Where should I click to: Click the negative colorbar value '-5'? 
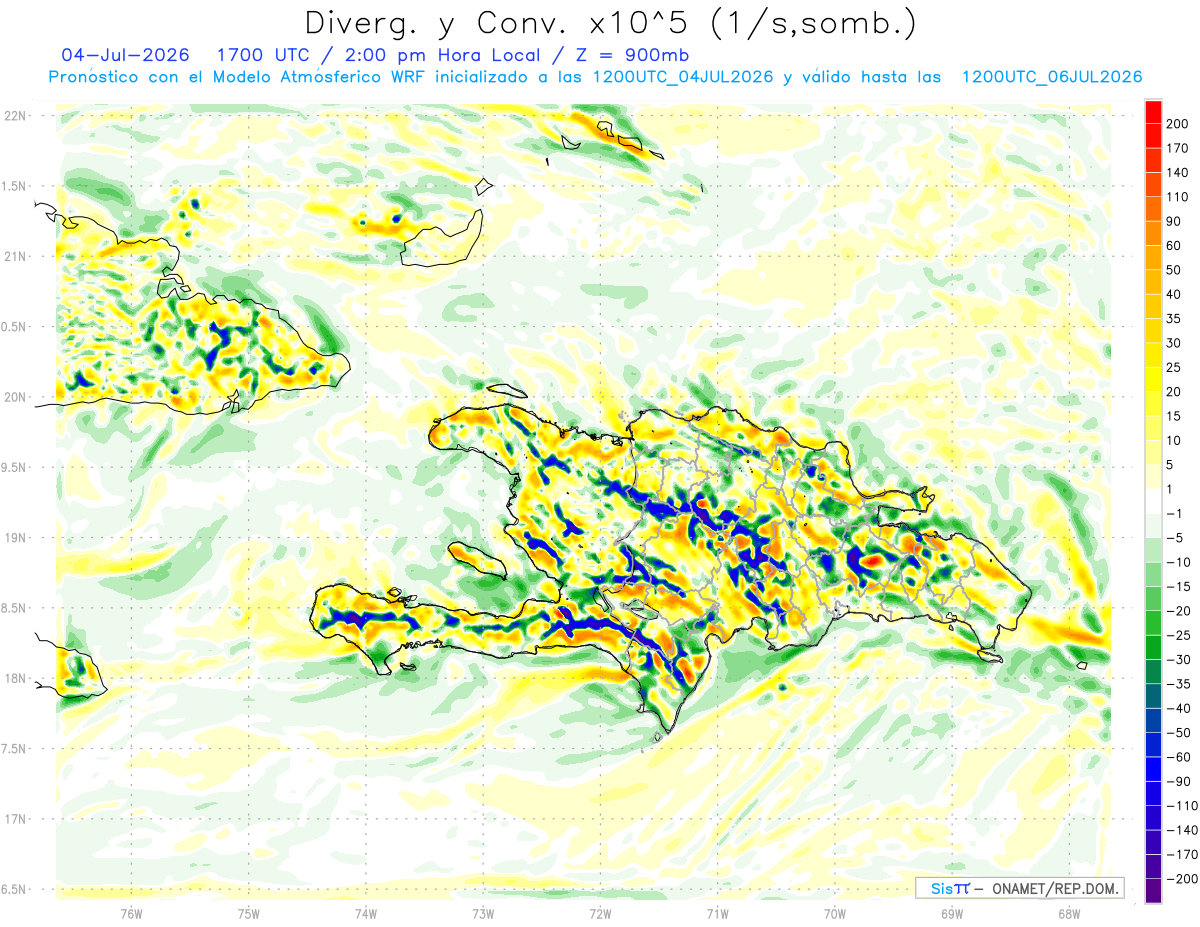coord(1176,537)
